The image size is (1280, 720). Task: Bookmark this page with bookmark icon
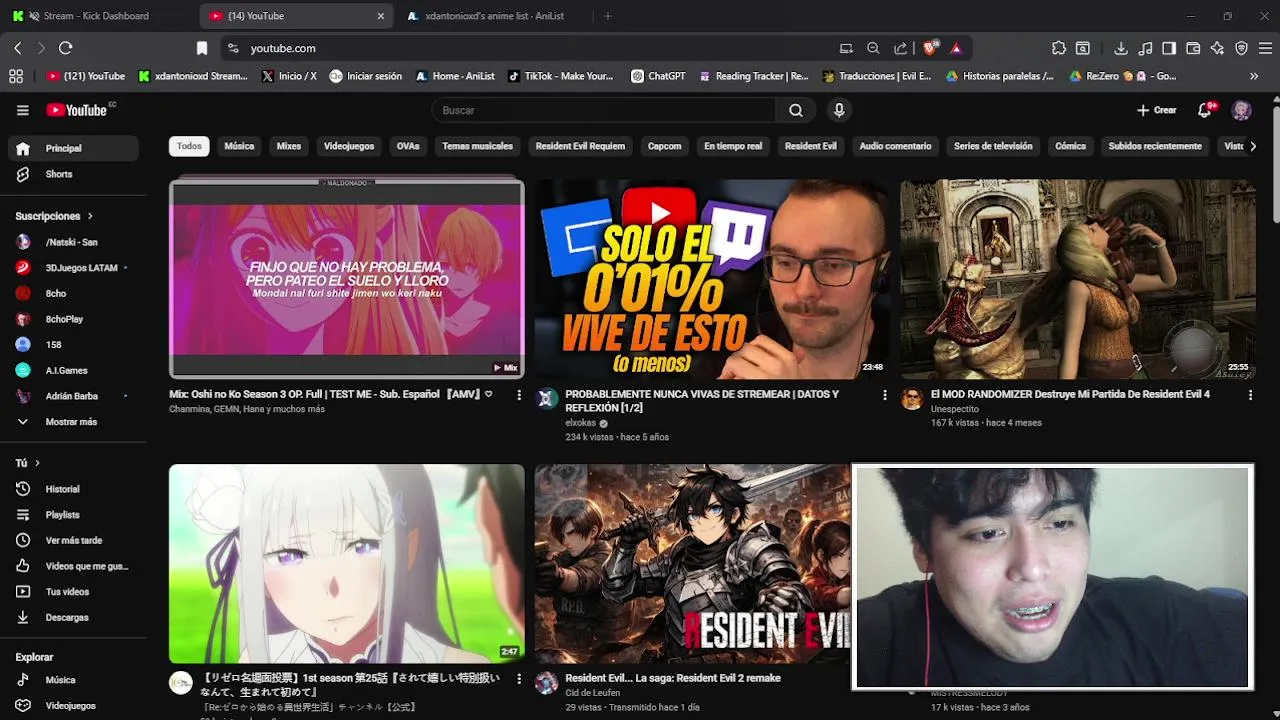pos(202,48)
